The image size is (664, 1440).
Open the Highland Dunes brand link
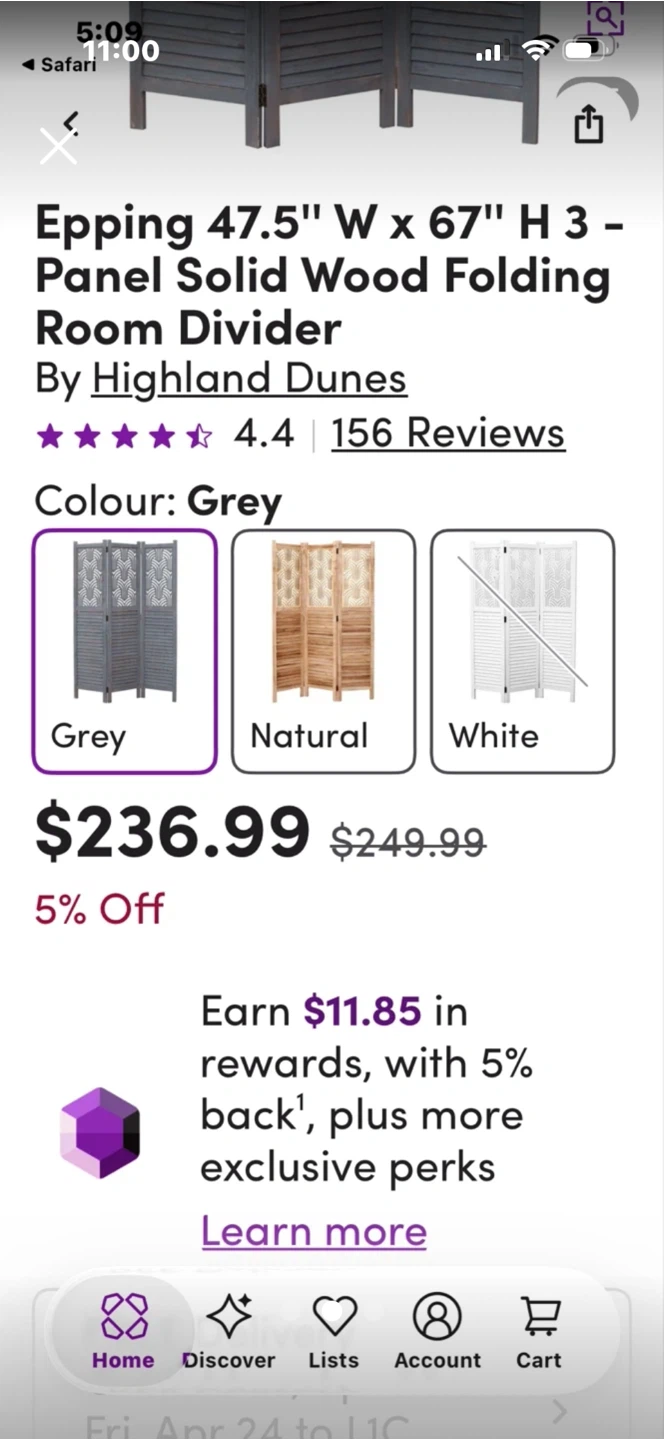point(249,379)
